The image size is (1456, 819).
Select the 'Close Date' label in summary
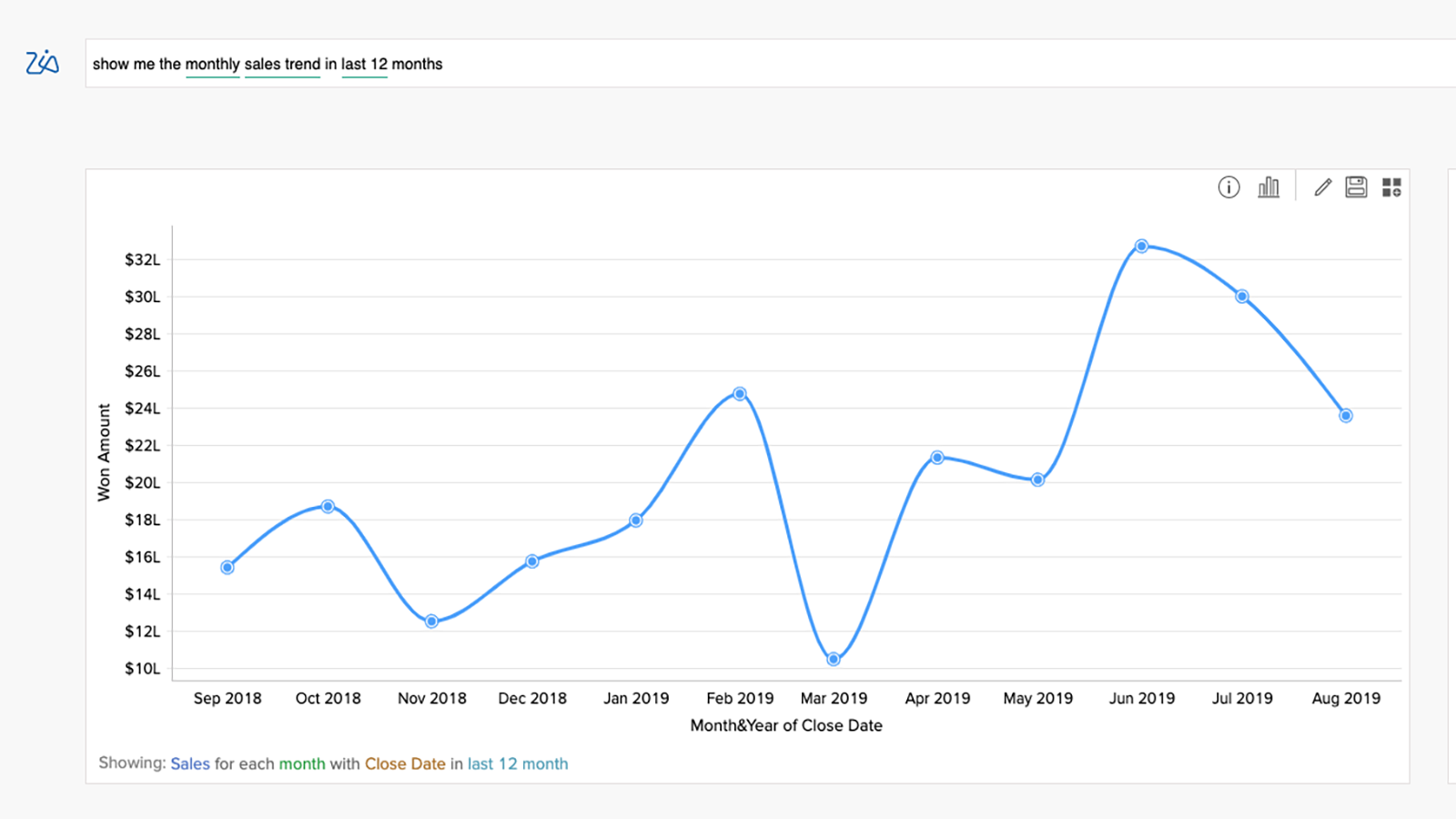(405, 763)
